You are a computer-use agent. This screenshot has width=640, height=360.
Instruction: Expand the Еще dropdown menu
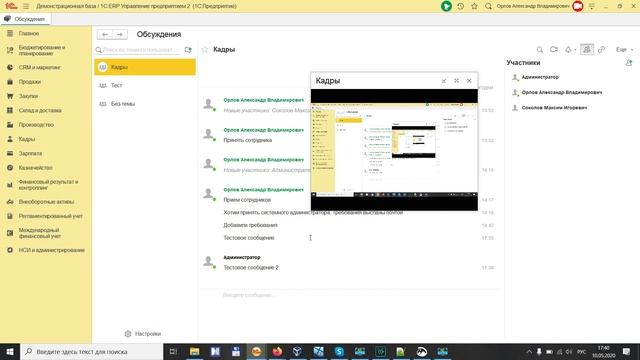point(624,49)
